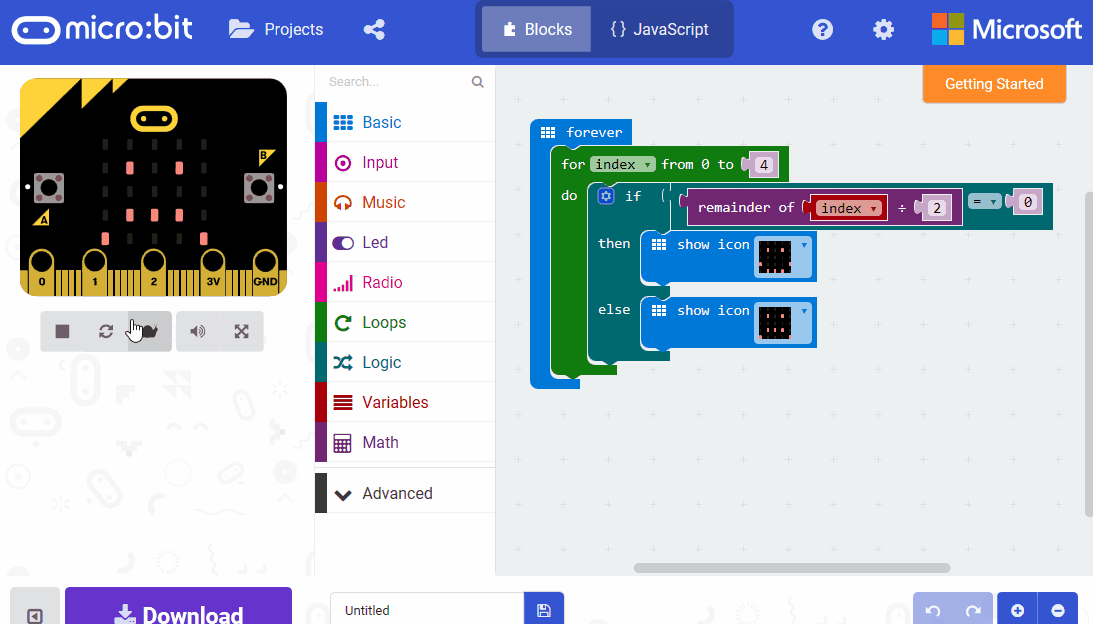The height and width of the screenshot is (624, 1093).
Task: Click the share project icon
Action: pyautogui.click(x=374, y=29)
